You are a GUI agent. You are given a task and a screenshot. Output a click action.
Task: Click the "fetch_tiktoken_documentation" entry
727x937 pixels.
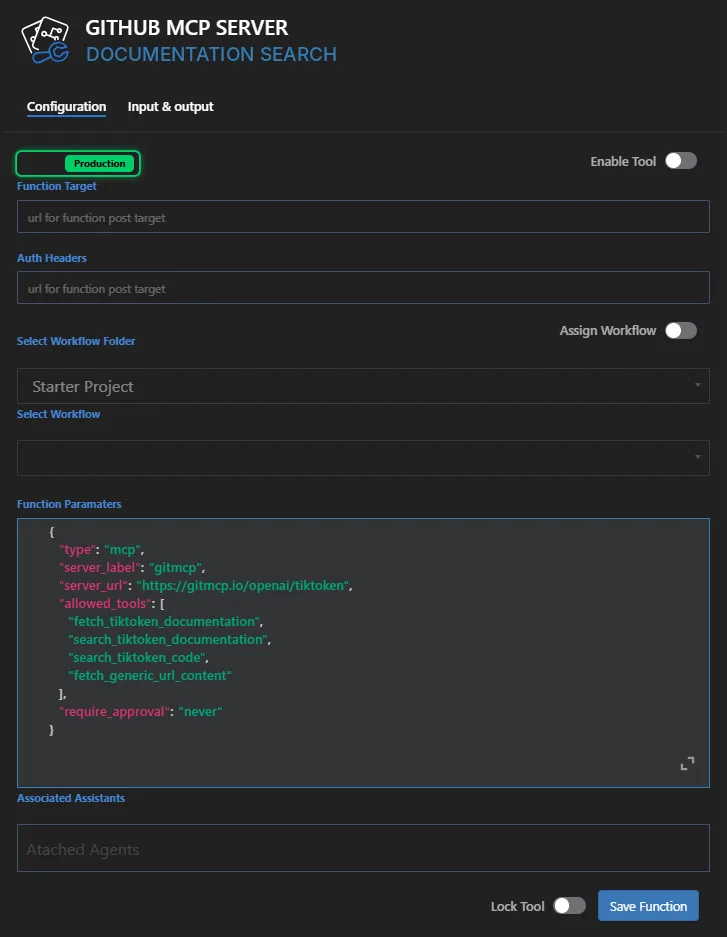pyautogui.click(x=165, y=621)
